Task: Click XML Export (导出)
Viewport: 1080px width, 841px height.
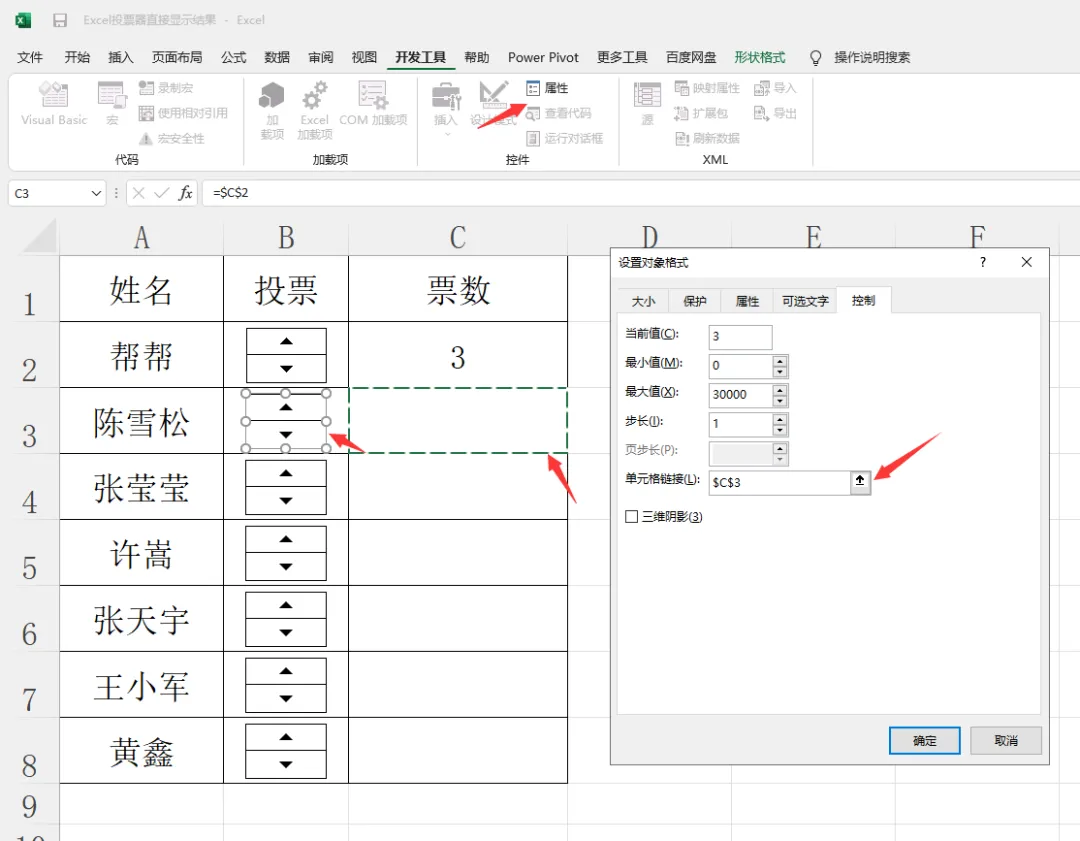Action: click(x=775, y=113)
